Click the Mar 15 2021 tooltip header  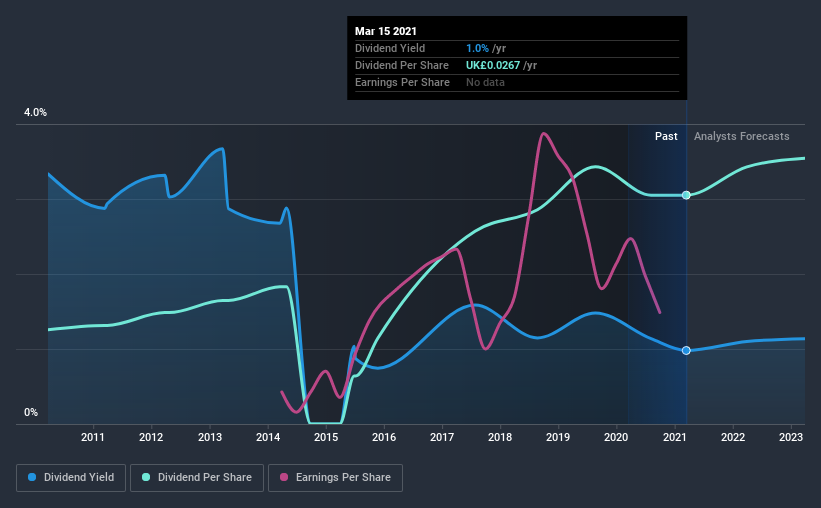[x=386, y=31]
